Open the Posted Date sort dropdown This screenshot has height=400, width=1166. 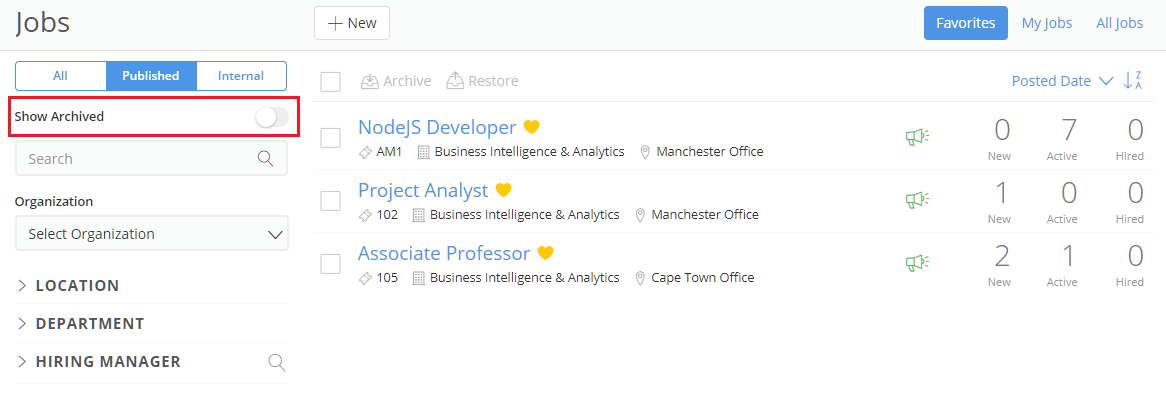tap(1062, 81)
